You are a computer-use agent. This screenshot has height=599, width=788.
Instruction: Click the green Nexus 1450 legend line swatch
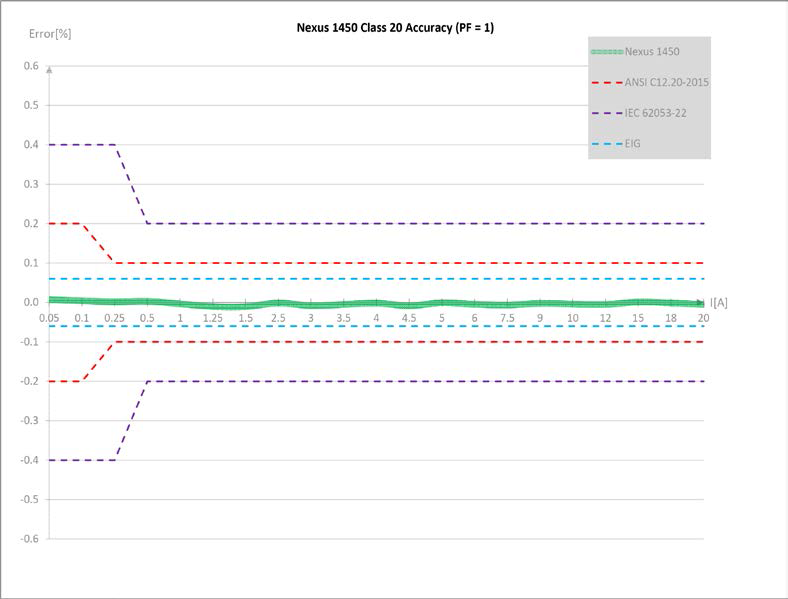607,52
